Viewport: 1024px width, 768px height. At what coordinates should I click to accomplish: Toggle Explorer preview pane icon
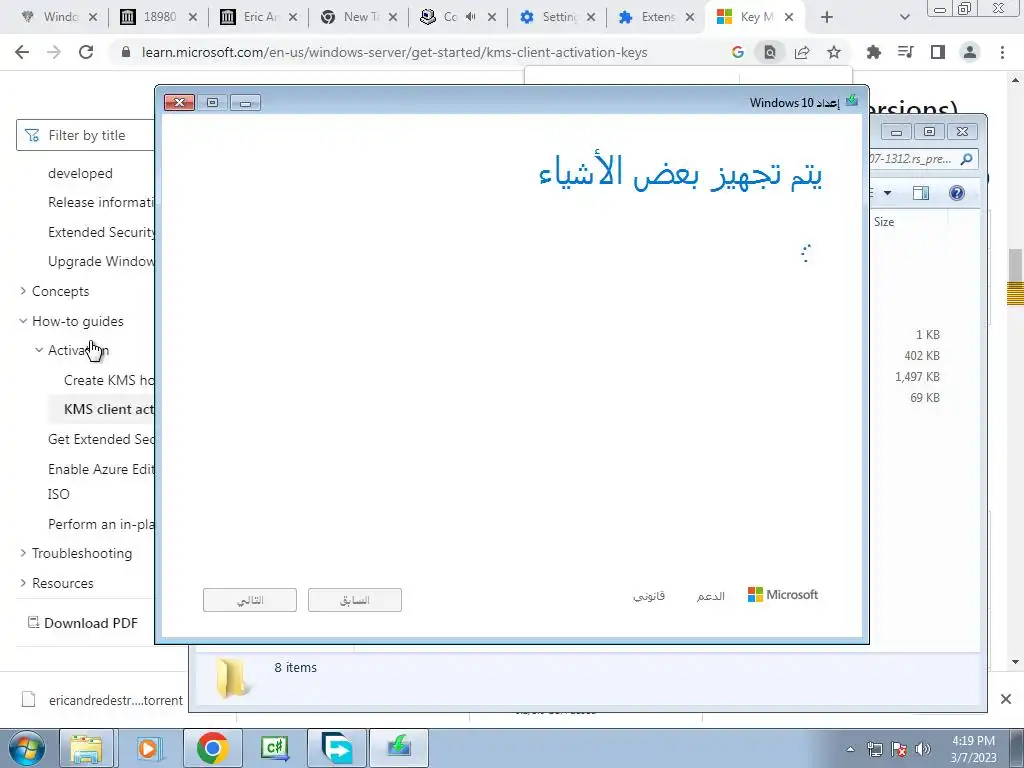[x=921, y=193]
